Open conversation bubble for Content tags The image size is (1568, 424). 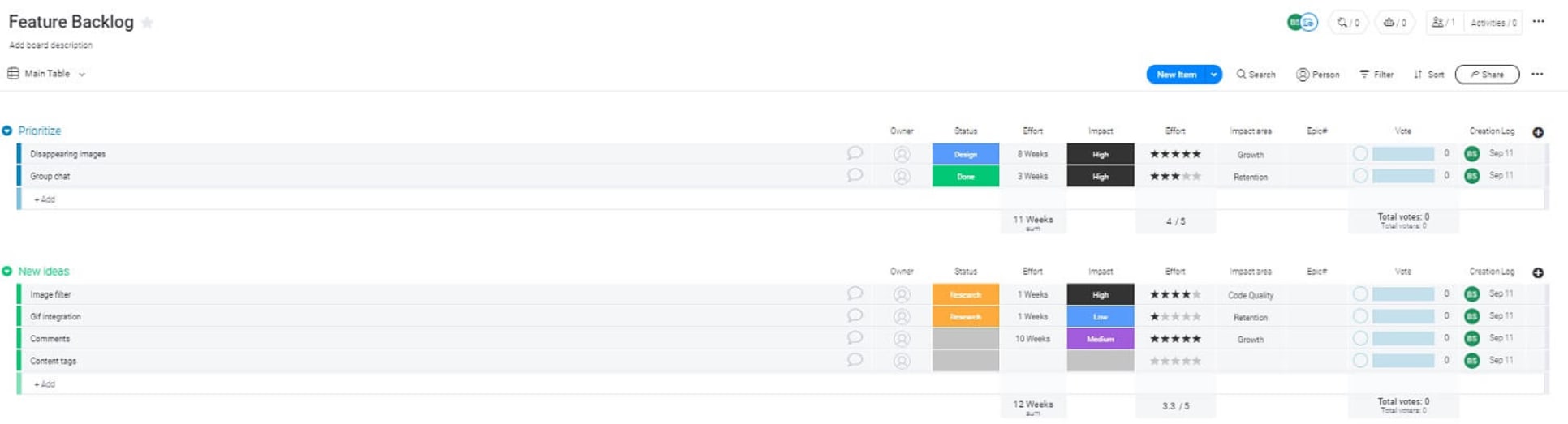click(x=855, y=360)
